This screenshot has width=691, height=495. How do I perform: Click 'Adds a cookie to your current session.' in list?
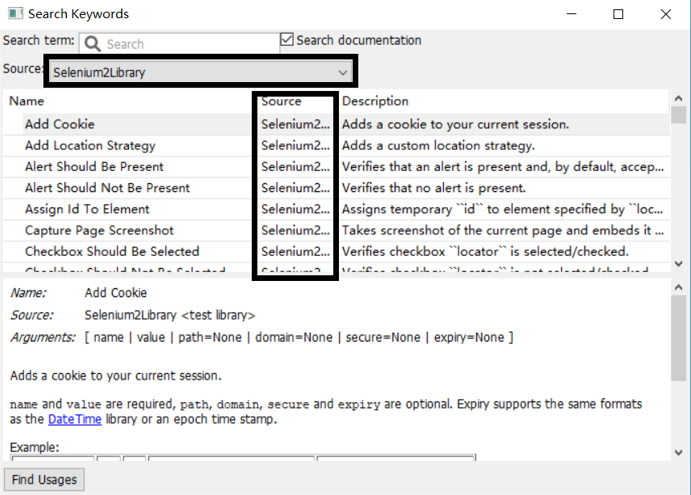coord(456,124)
